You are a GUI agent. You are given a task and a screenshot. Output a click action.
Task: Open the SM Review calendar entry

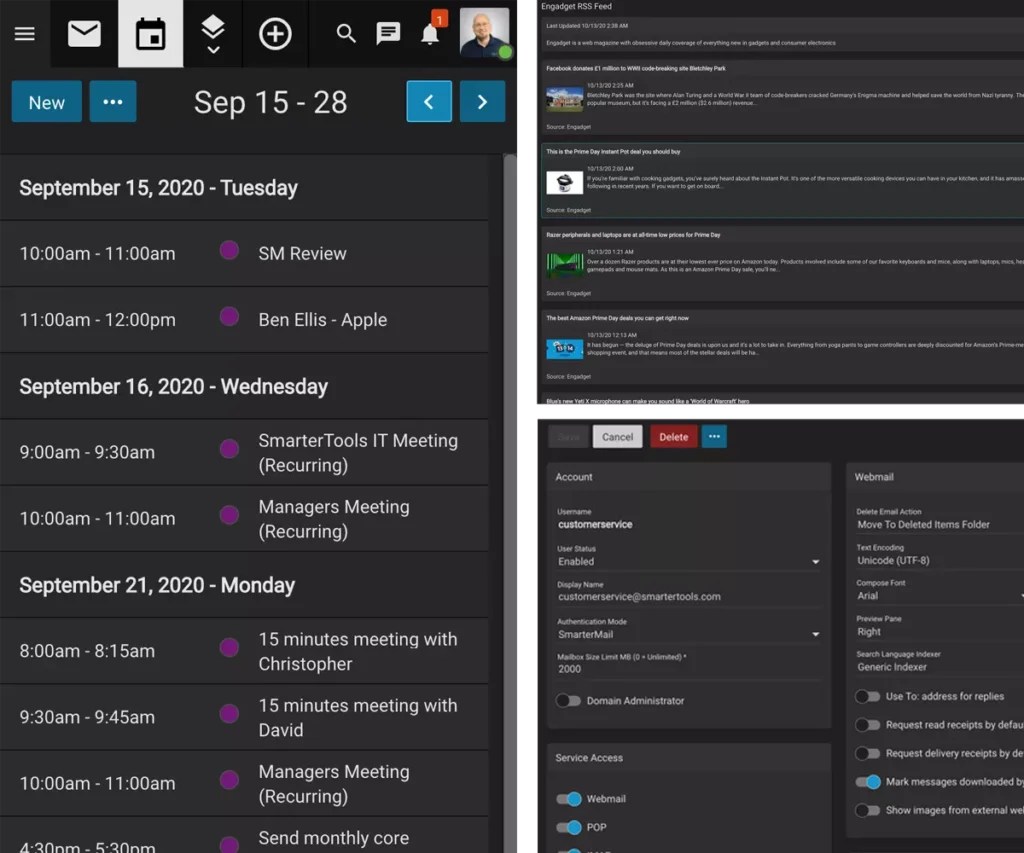point(302,254)
